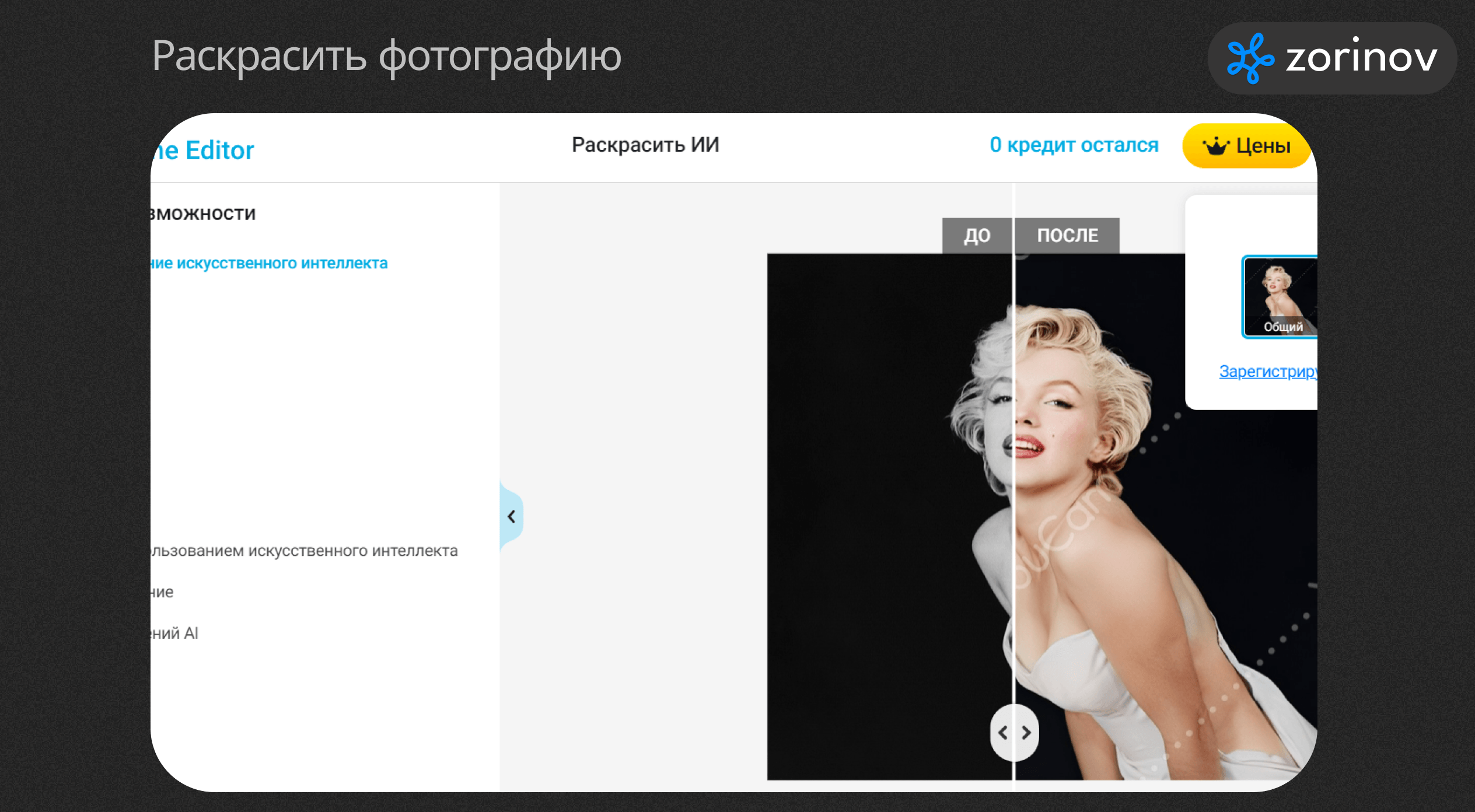Click the возможности heading in the sidebar
1475x812 pixels.
[x=203, y=214]
